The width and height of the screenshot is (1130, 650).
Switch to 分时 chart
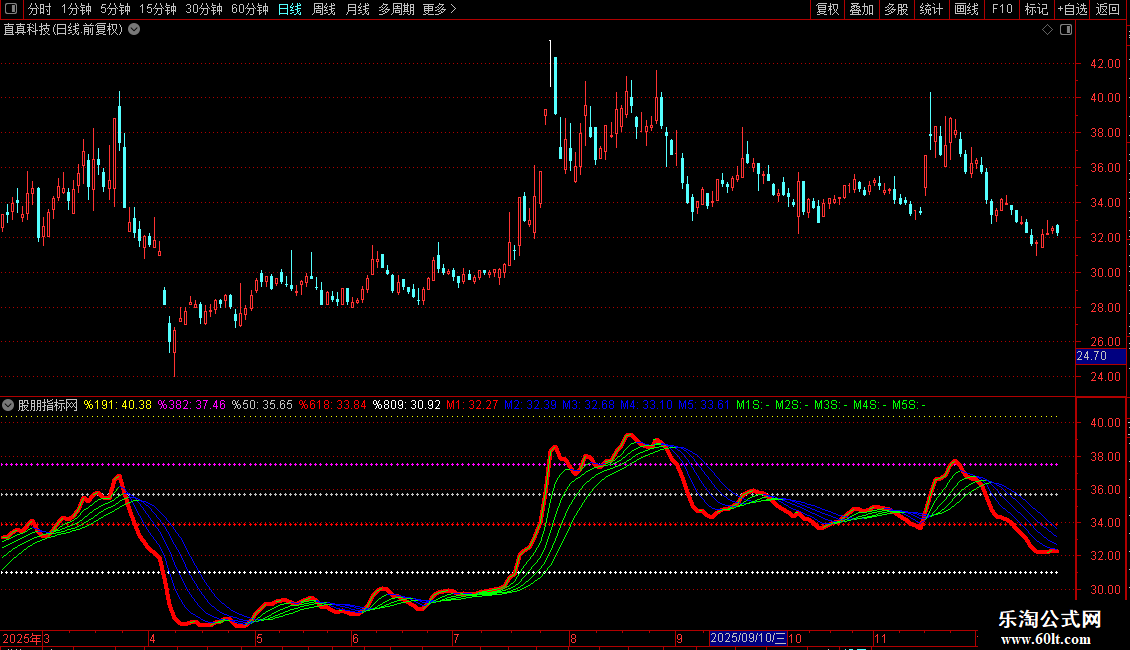click(x=40, y=9)
